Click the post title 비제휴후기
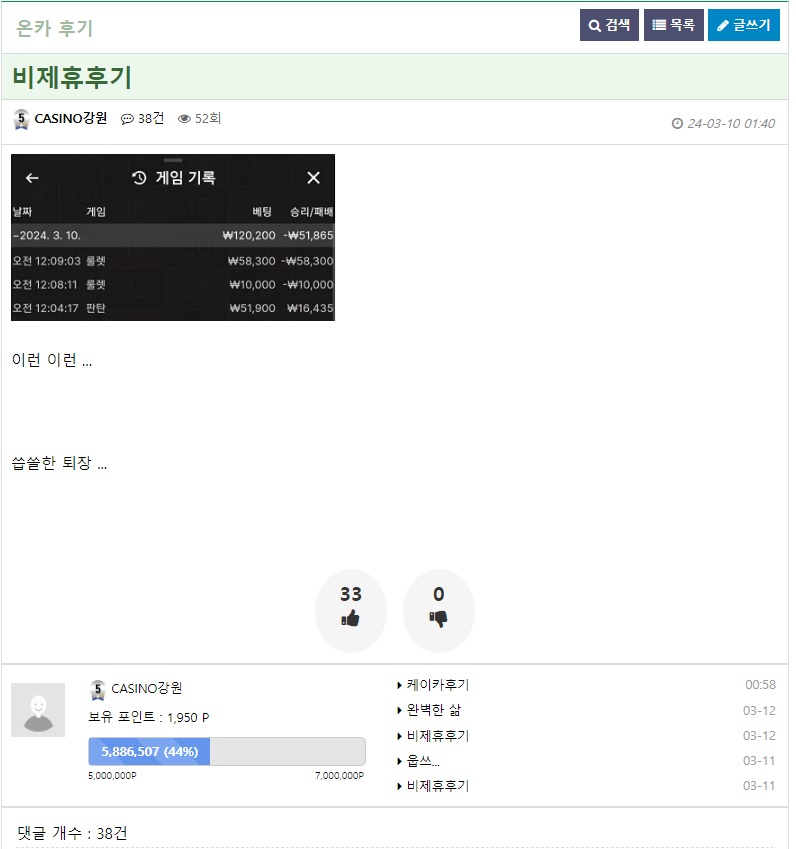 coord(72,77)
